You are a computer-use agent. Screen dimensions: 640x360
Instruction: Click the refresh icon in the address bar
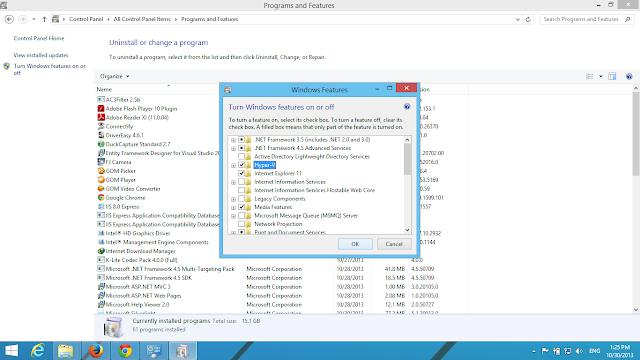[x=528, y=19]
